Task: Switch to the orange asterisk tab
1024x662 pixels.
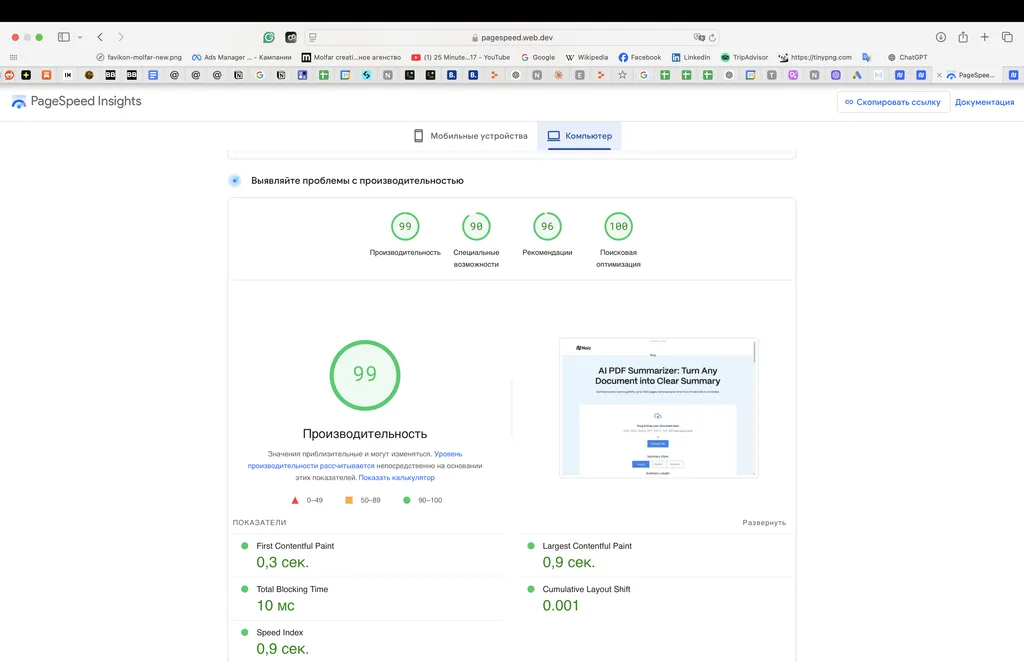Action: coord(558,75)
